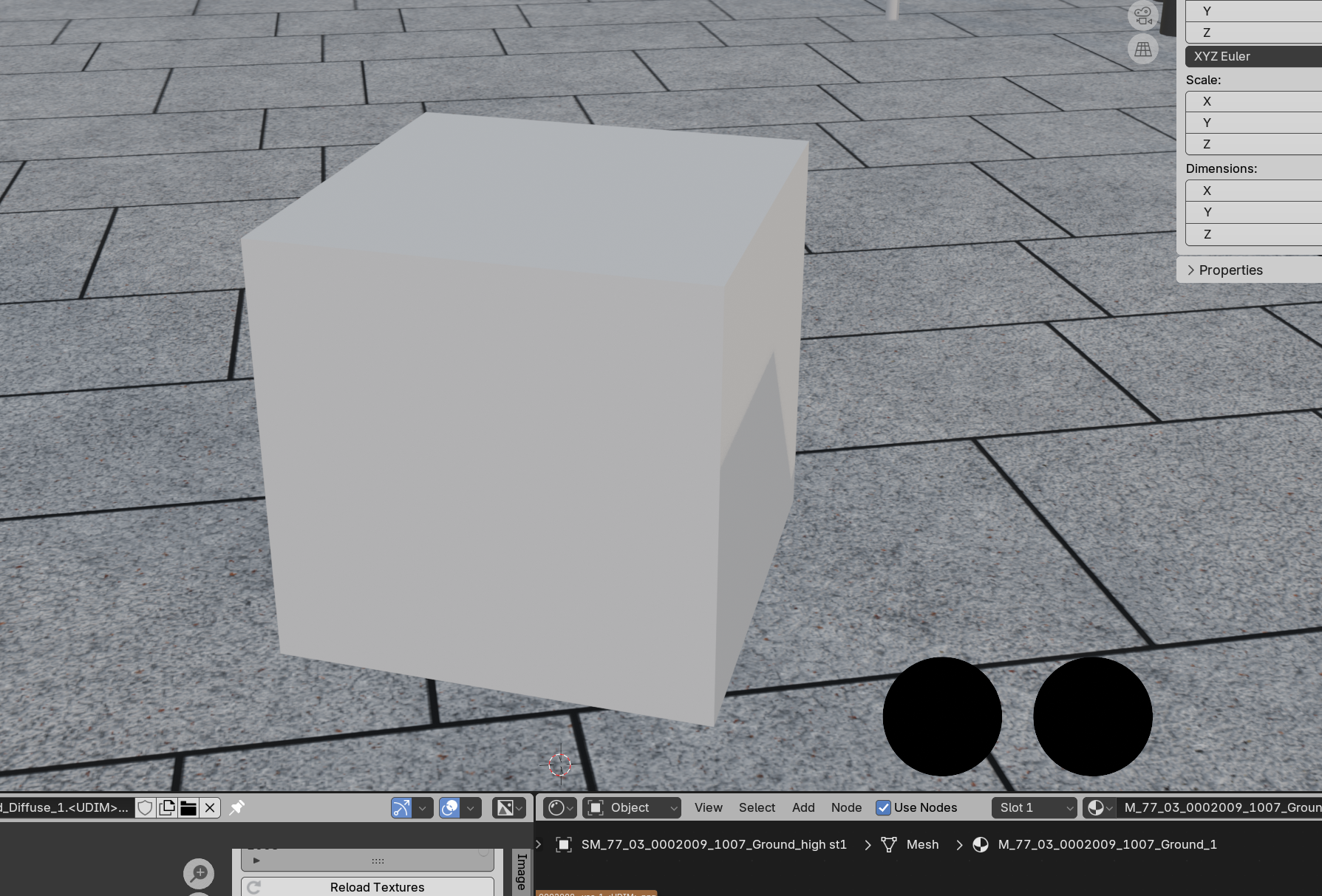The width and height of the screenshot is (1322, 896).
Task: Toggle the image pin icon
Action: click(x=236, y=807)
